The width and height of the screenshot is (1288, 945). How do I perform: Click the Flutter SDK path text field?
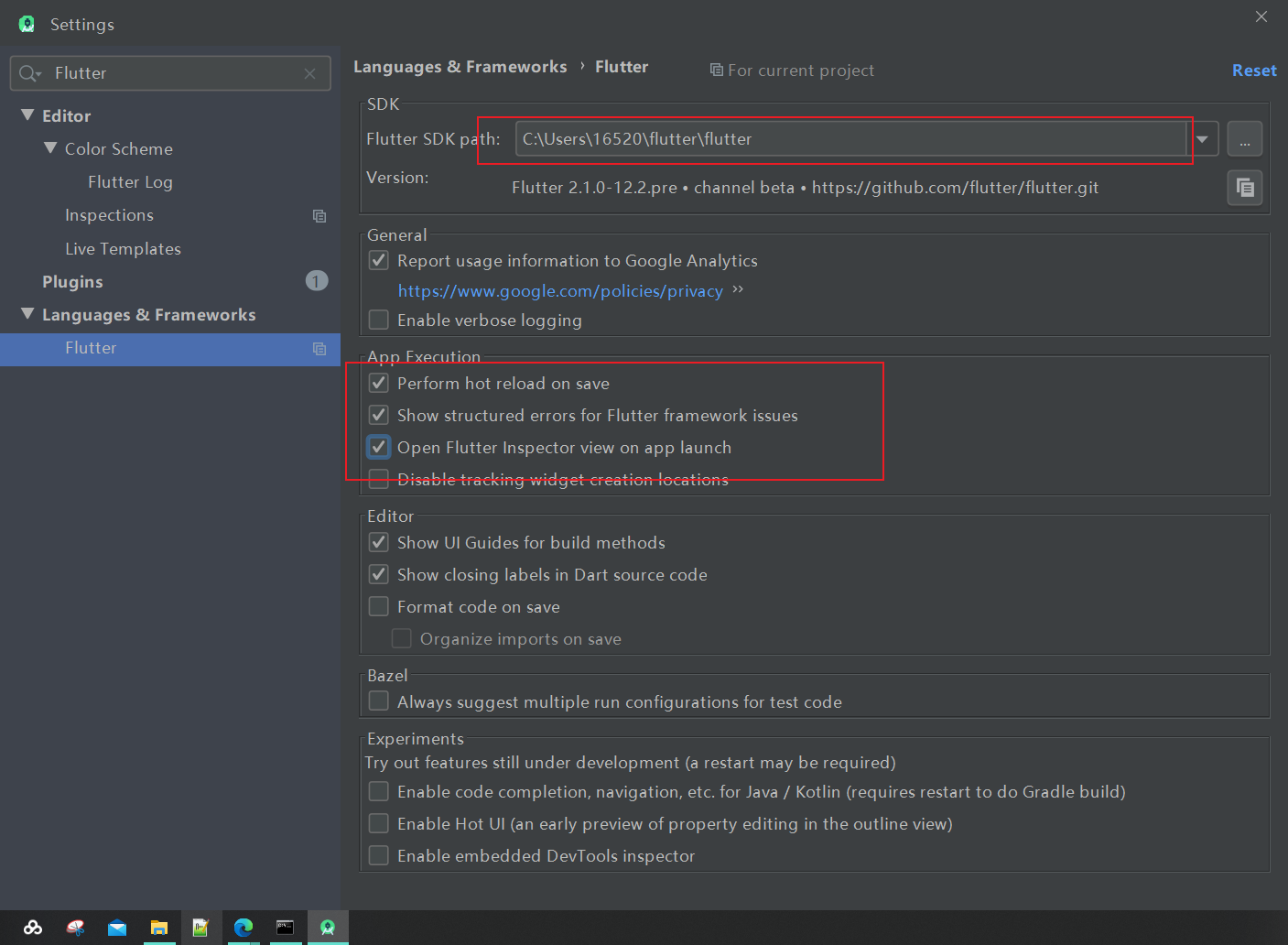coord(851,139)
